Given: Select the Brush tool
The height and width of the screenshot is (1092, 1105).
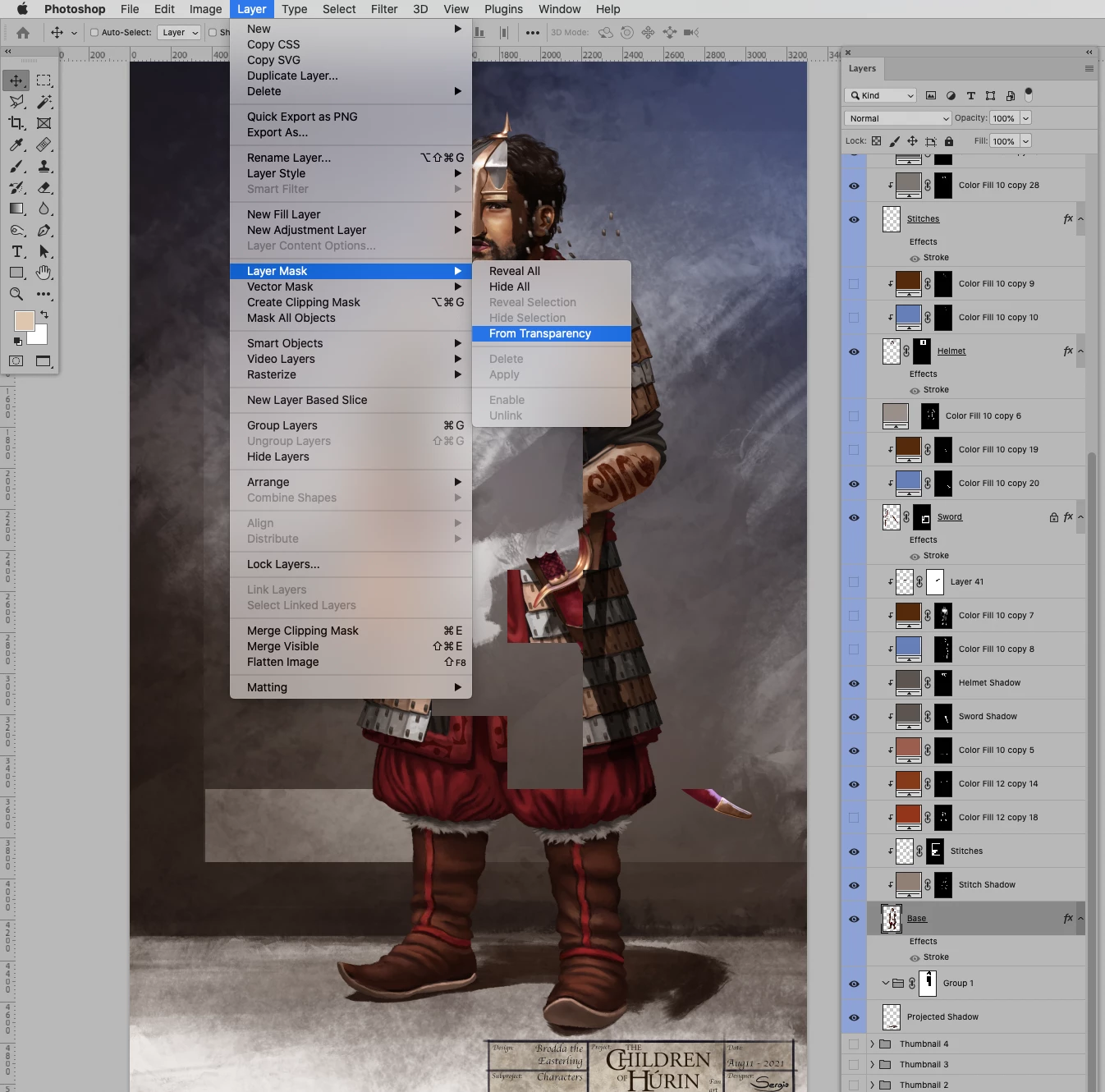Looking at the screenshot, I should tap(16, 166).
